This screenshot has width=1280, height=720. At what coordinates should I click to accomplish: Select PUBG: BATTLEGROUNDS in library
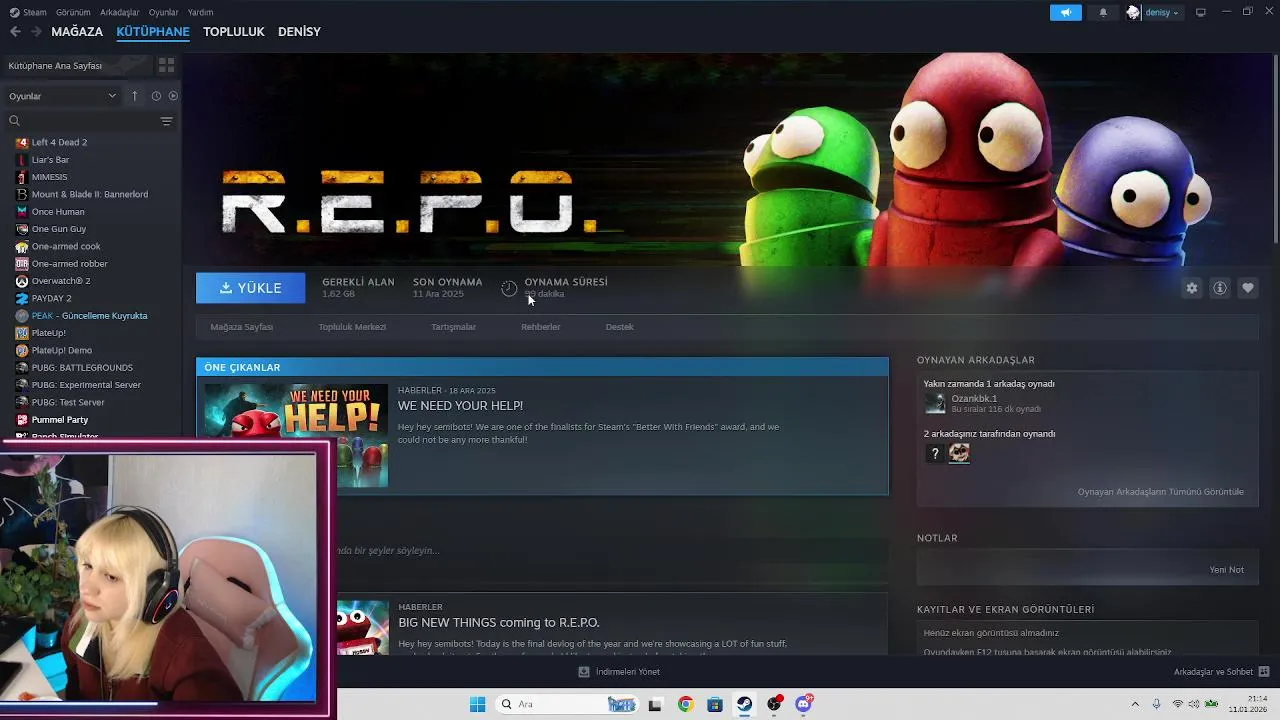point(82,368)
